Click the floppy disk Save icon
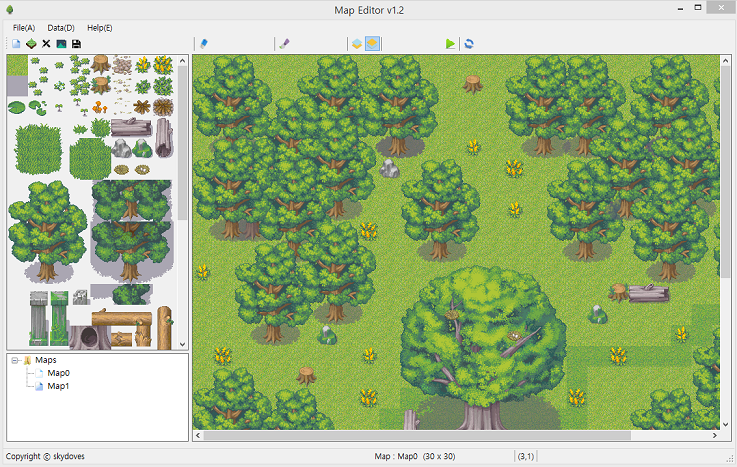Viewport: 737px width, 467px height. coord(76,44)
